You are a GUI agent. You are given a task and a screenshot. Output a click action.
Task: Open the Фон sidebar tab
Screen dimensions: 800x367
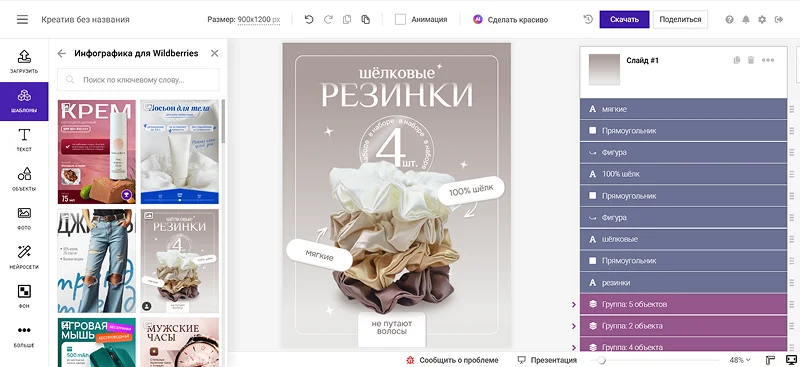(x=24, y=297)
